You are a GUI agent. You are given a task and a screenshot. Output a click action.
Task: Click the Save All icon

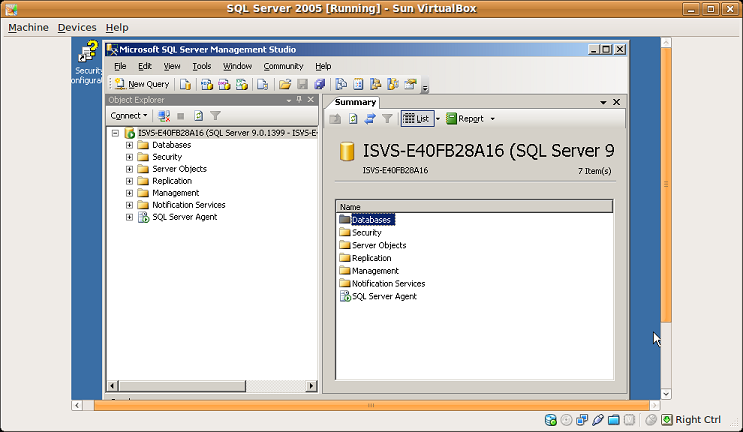pyautogui.click(x=320, y=84)
